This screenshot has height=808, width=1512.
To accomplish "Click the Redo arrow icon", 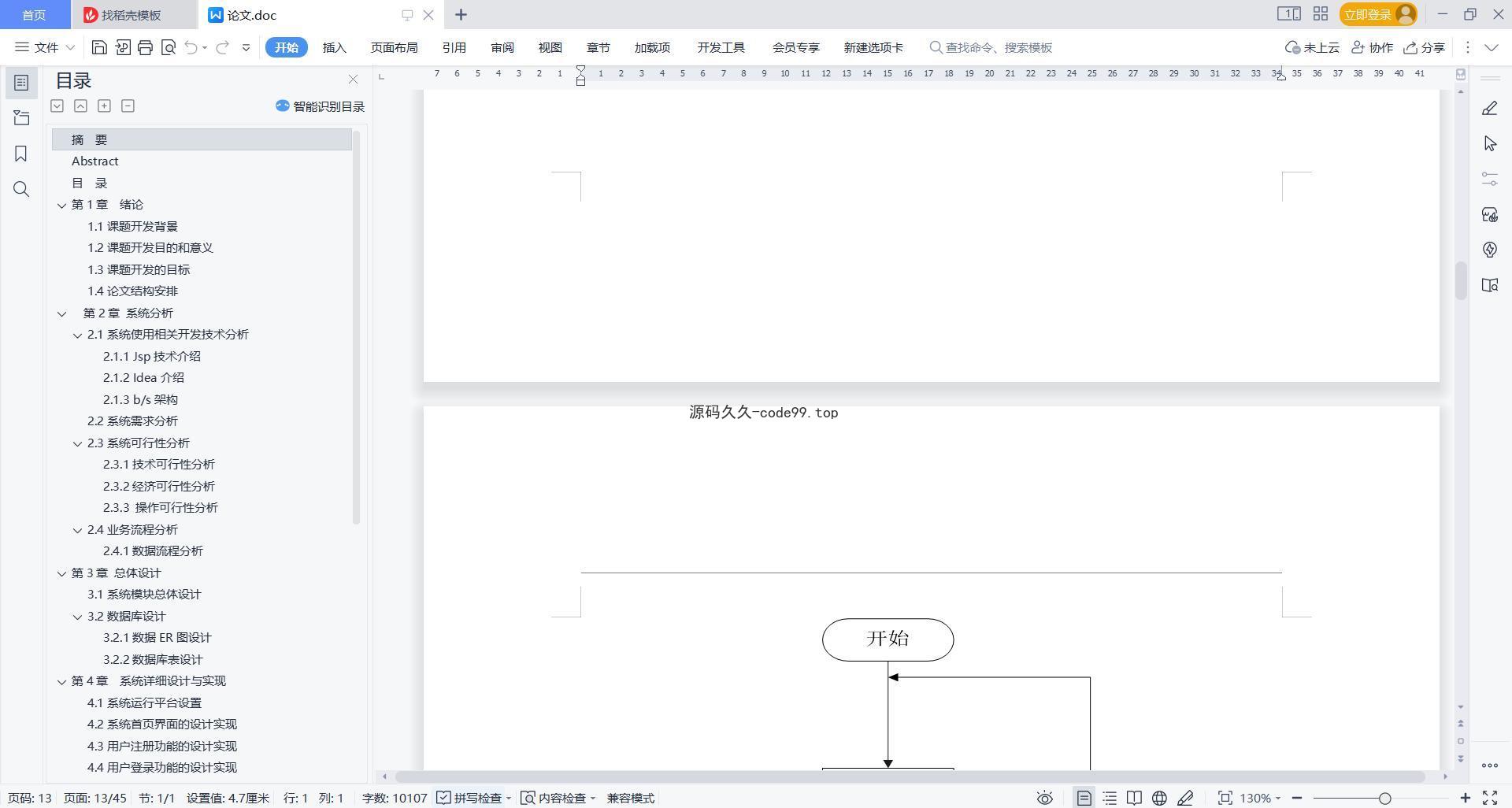I will pos(223,47).
